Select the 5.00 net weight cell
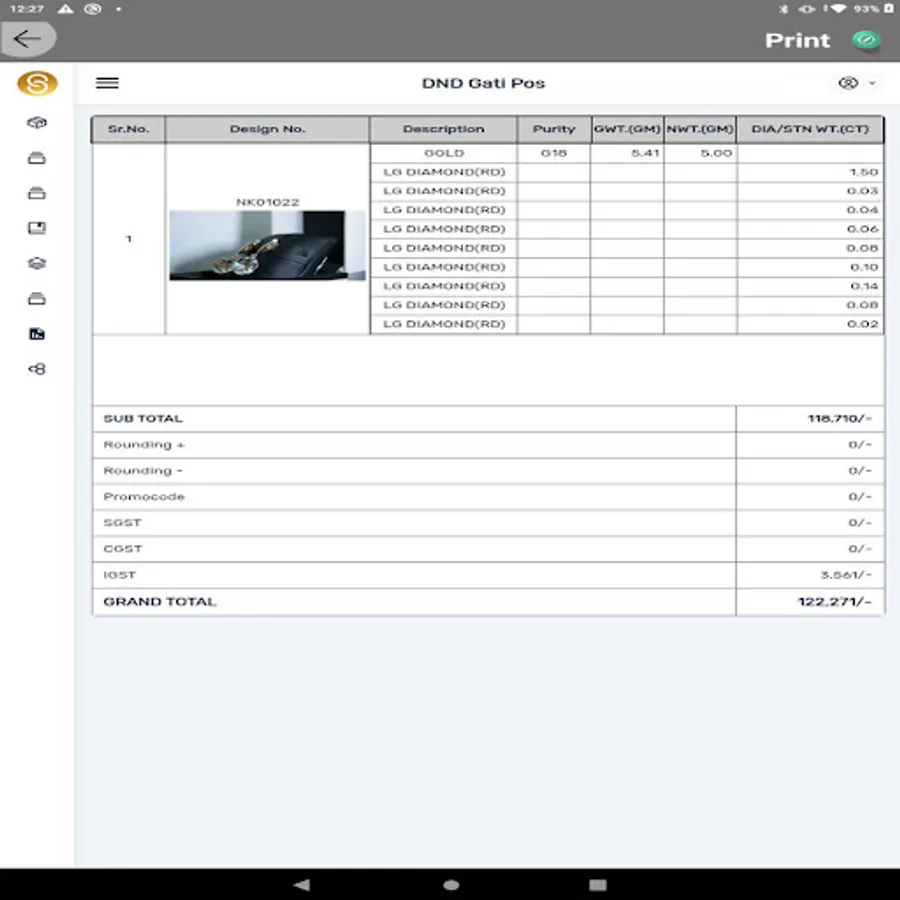 click(700, 153)
